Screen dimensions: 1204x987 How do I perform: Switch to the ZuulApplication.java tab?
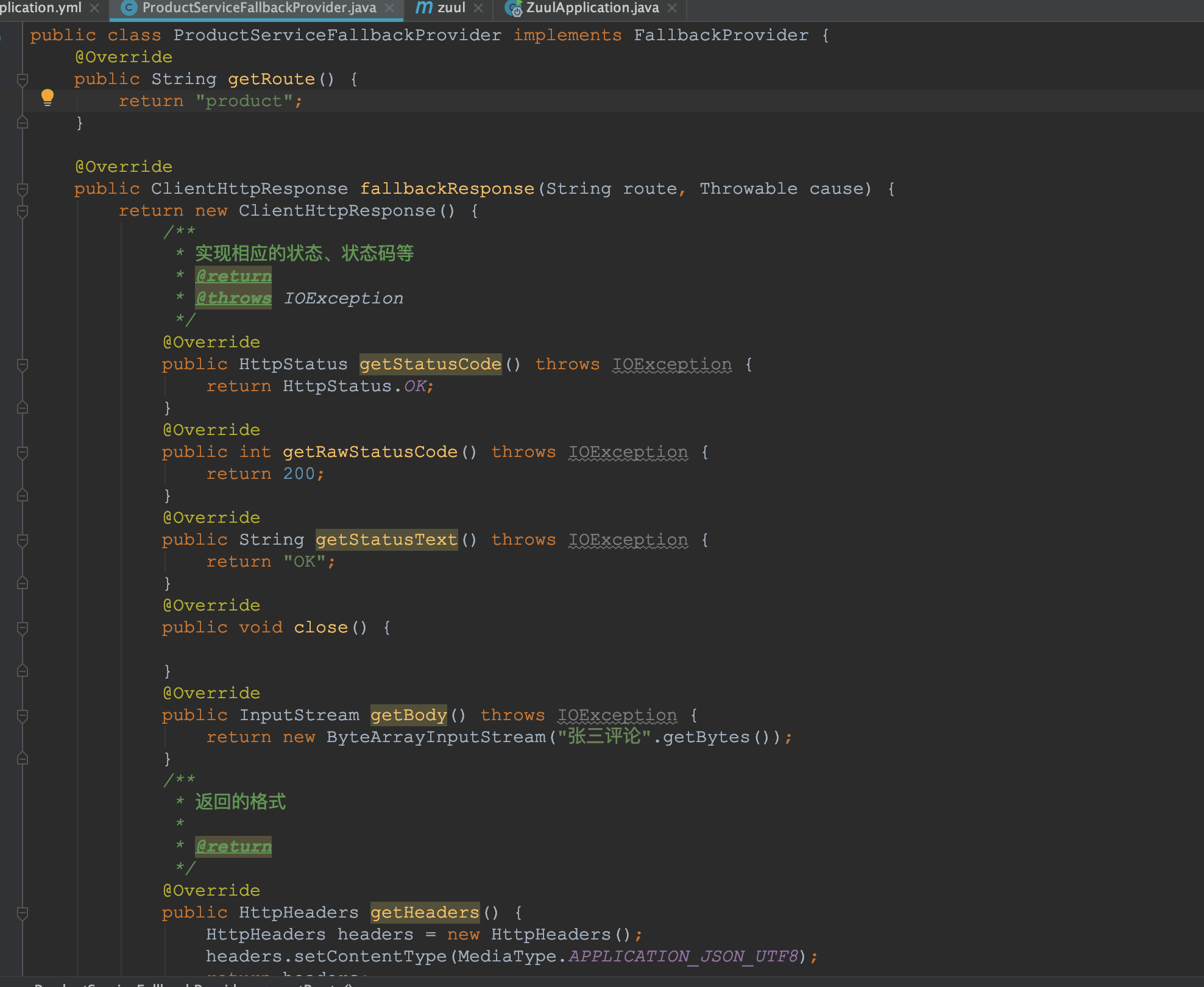(592, 8)
